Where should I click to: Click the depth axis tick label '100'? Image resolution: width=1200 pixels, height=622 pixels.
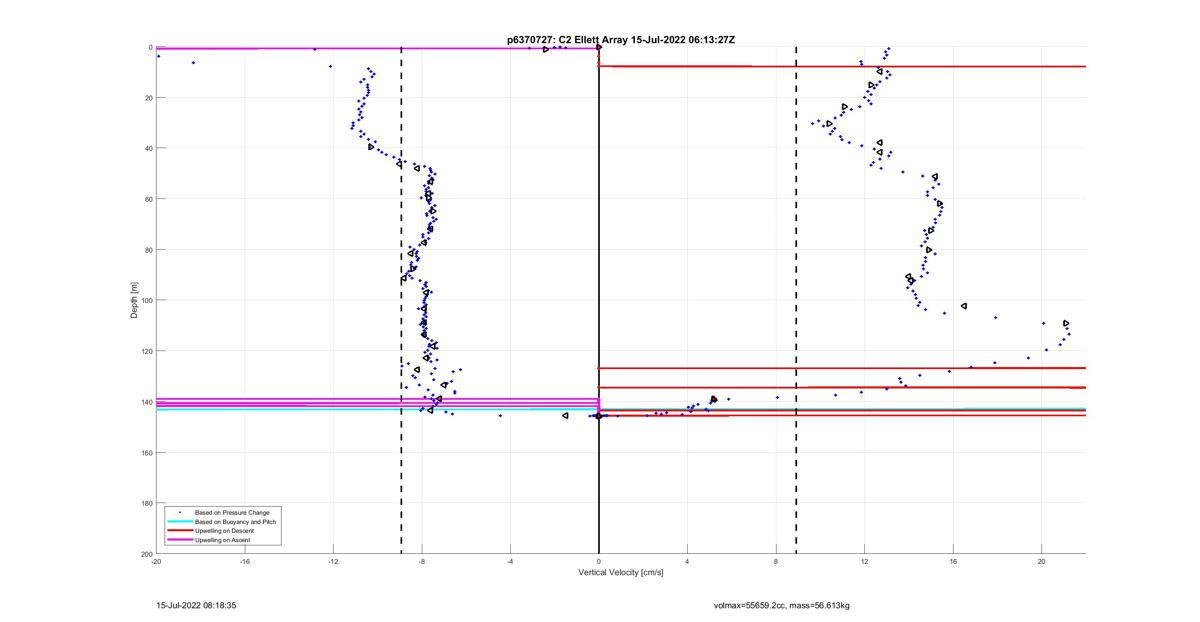click(146, 300)
